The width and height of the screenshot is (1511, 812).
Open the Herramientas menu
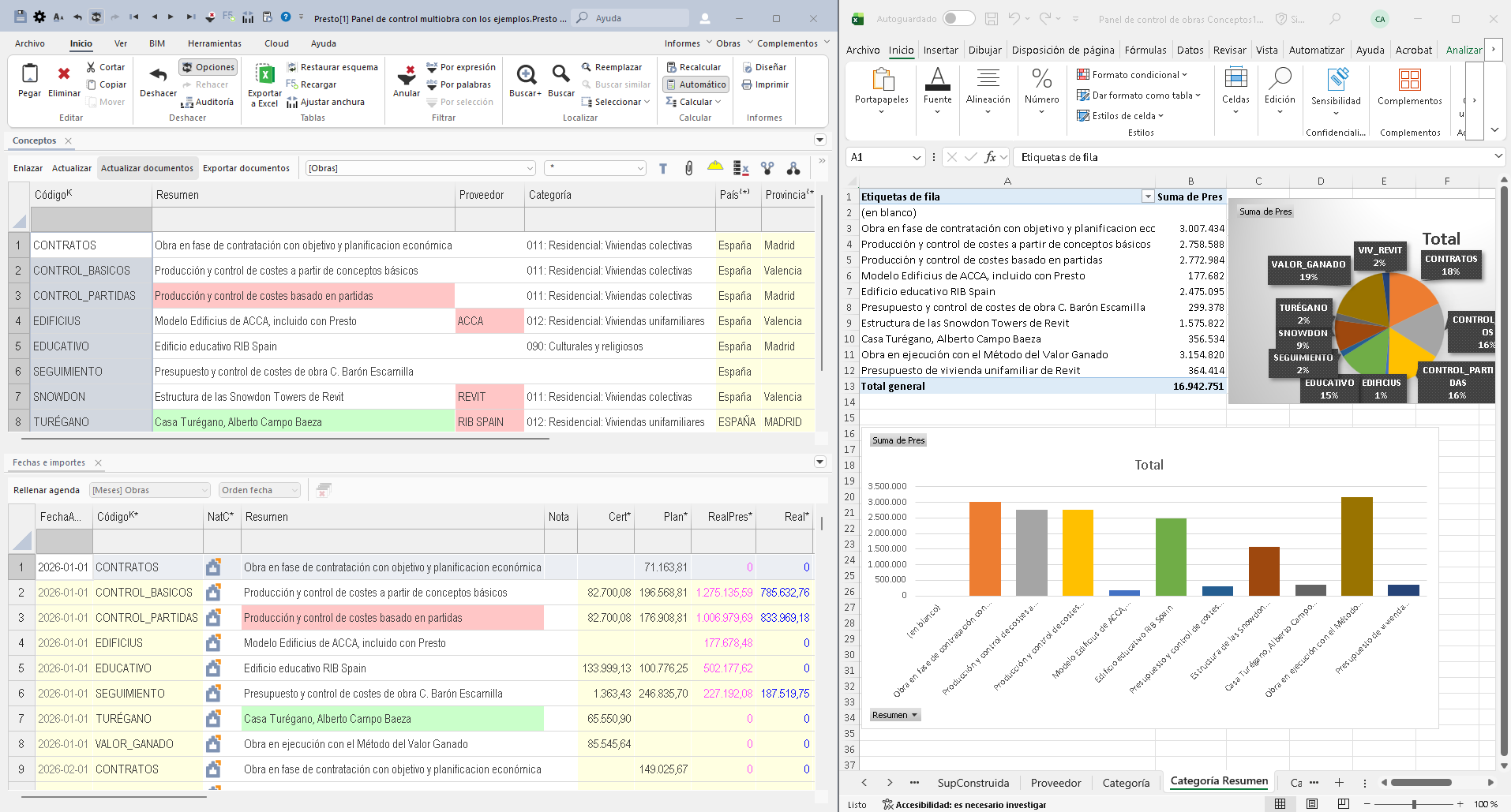[215, 43]
